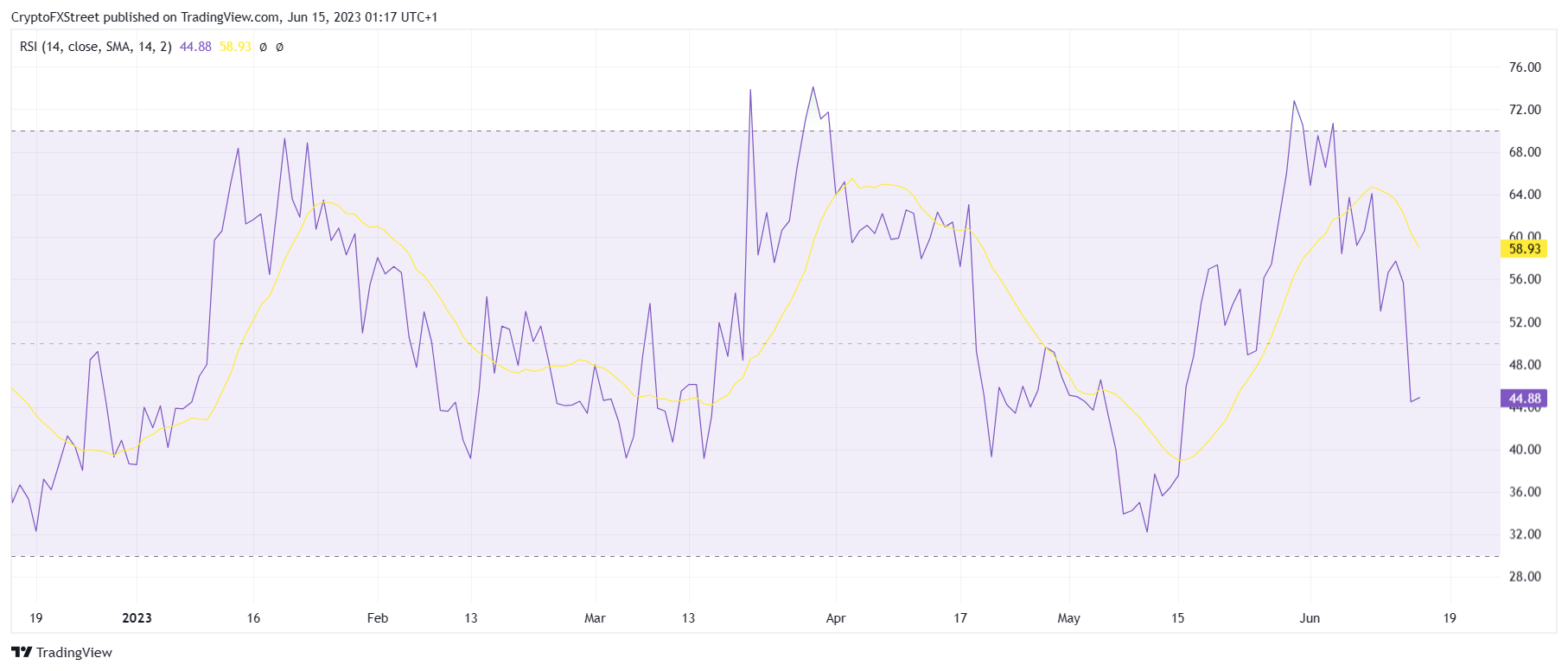Click the 15 date label on the time axis
This screenshot has width=1568, height=671.
tap(1178, 618)
